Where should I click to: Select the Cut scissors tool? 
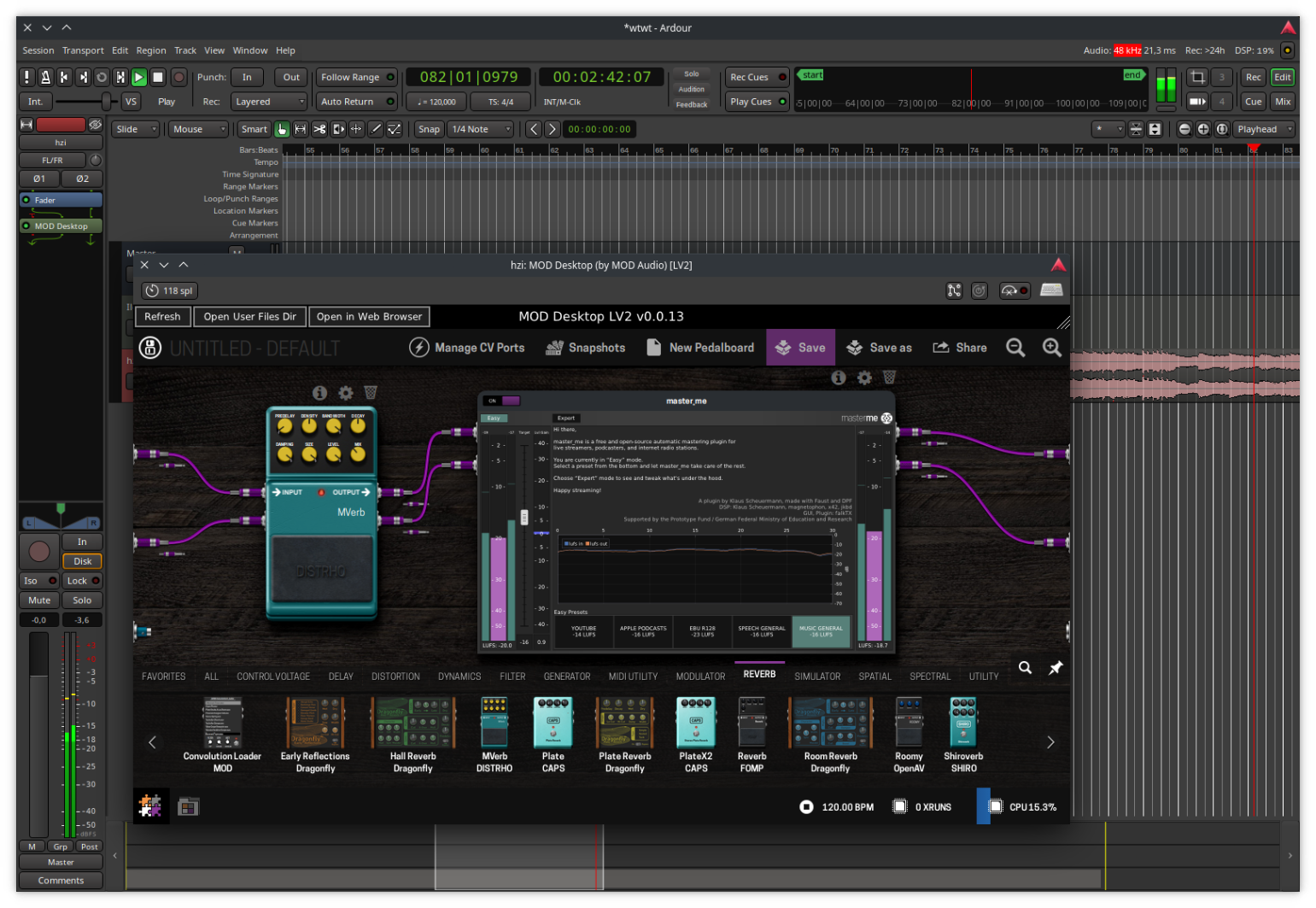[319, 129]
